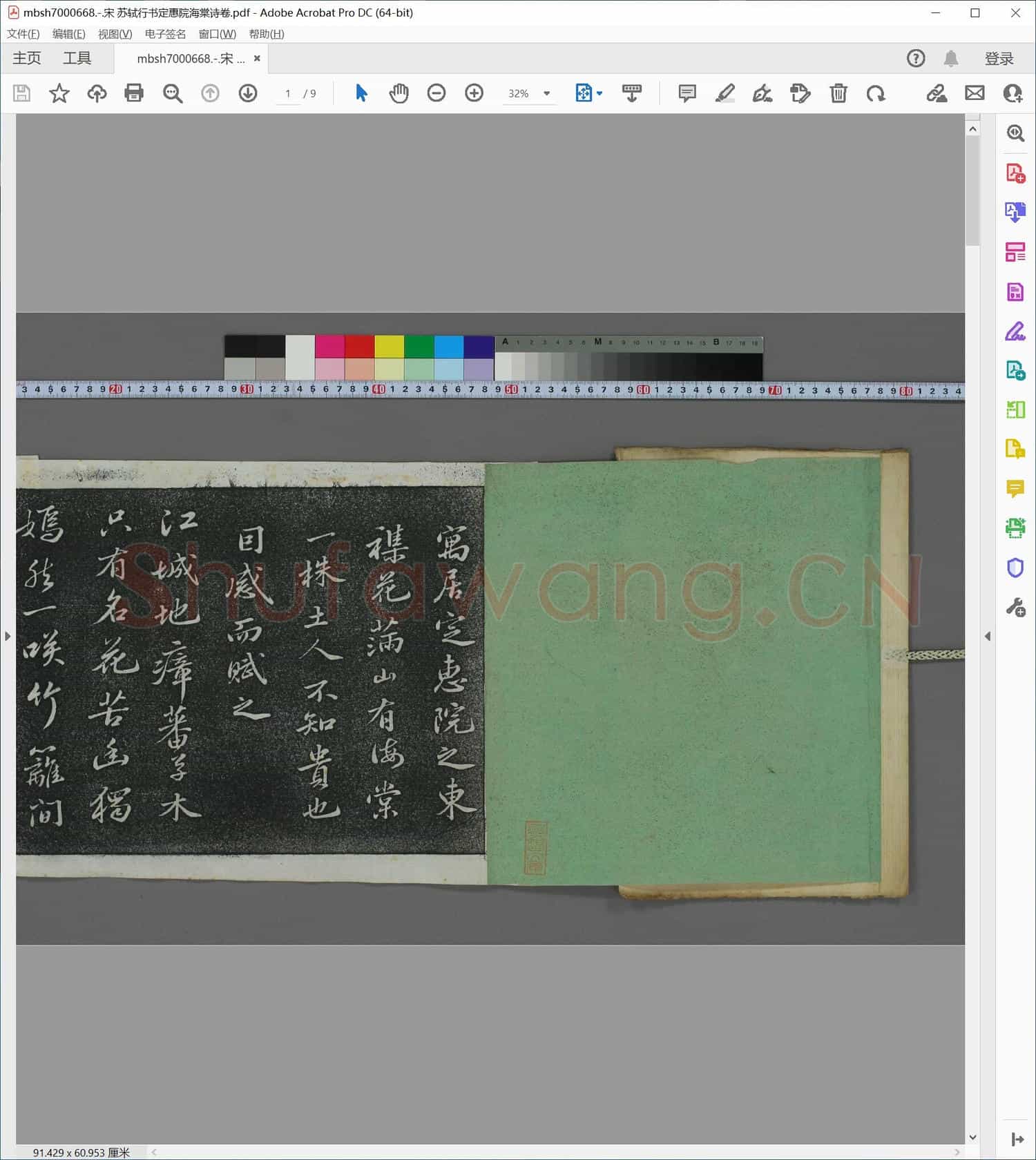Open the 视图(V) menu
Image resolution: width=1036 pixels, height=1160 pixels.
tap(115, 34)
